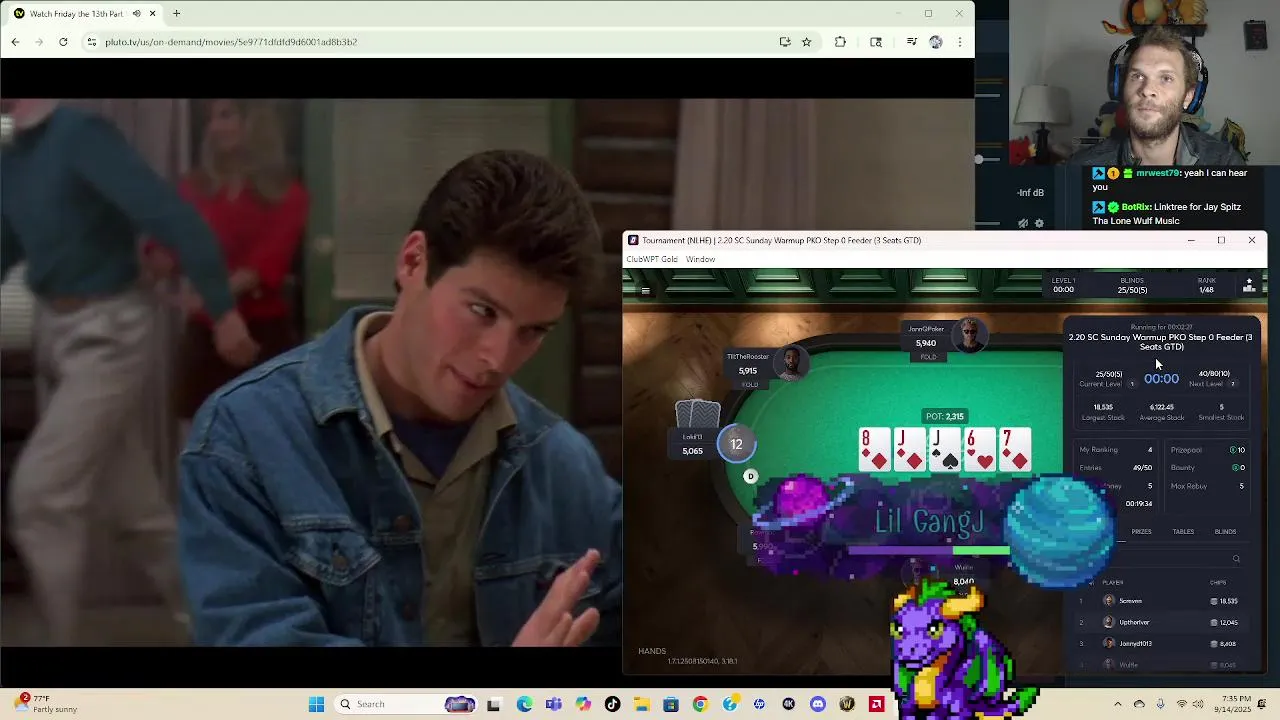The width and height of the screenshot is (1280, 720).
Task: Reload the Pluto TV page
Action: click(x=63, y=42)
